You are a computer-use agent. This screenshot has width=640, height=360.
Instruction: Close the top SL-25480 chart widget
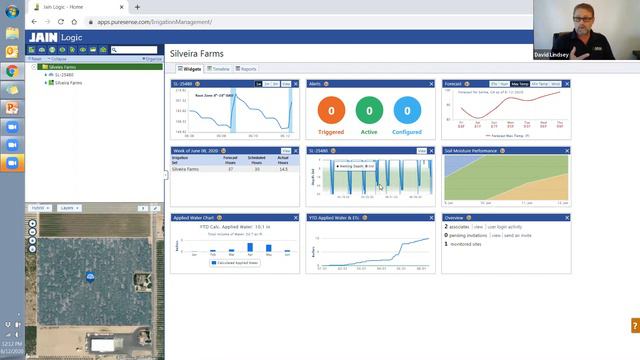tap(296, 84)
